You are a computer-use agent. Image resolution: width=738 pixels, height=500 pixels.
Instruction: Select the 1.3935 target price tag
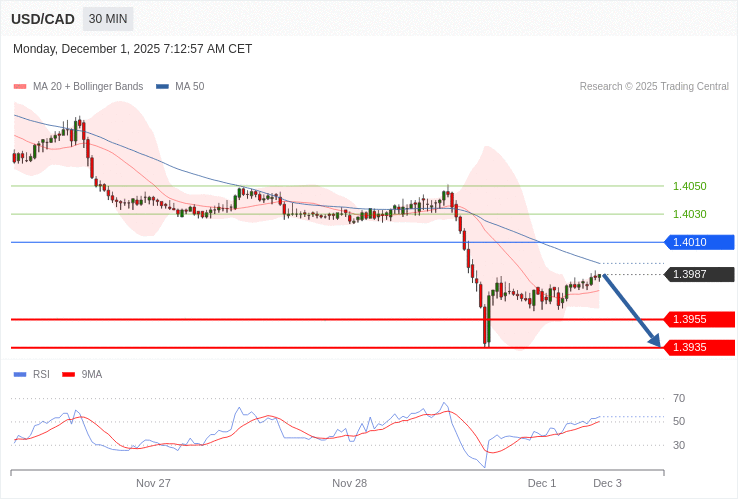699,347
